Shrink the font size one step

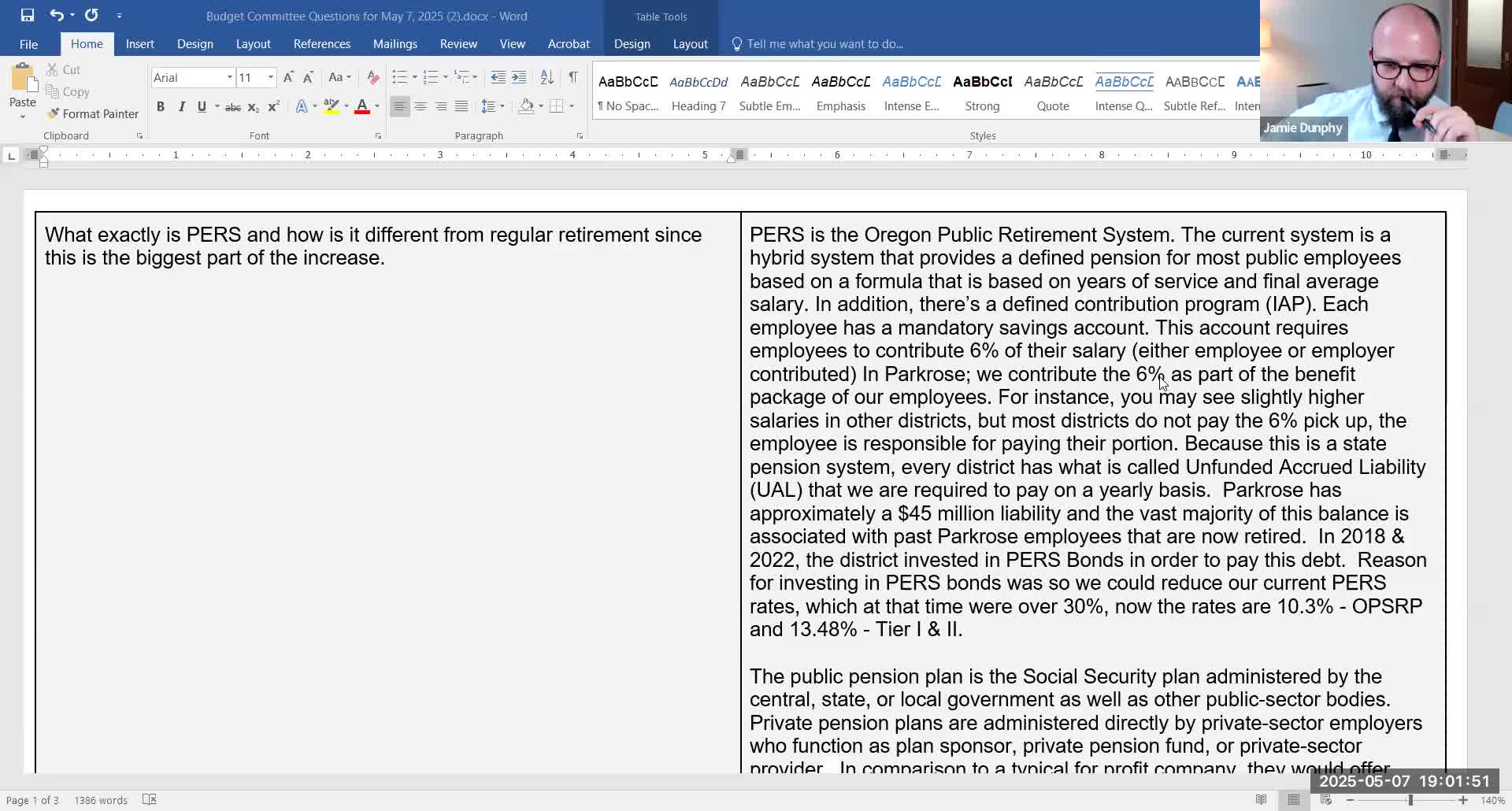[x=308, y=77]
